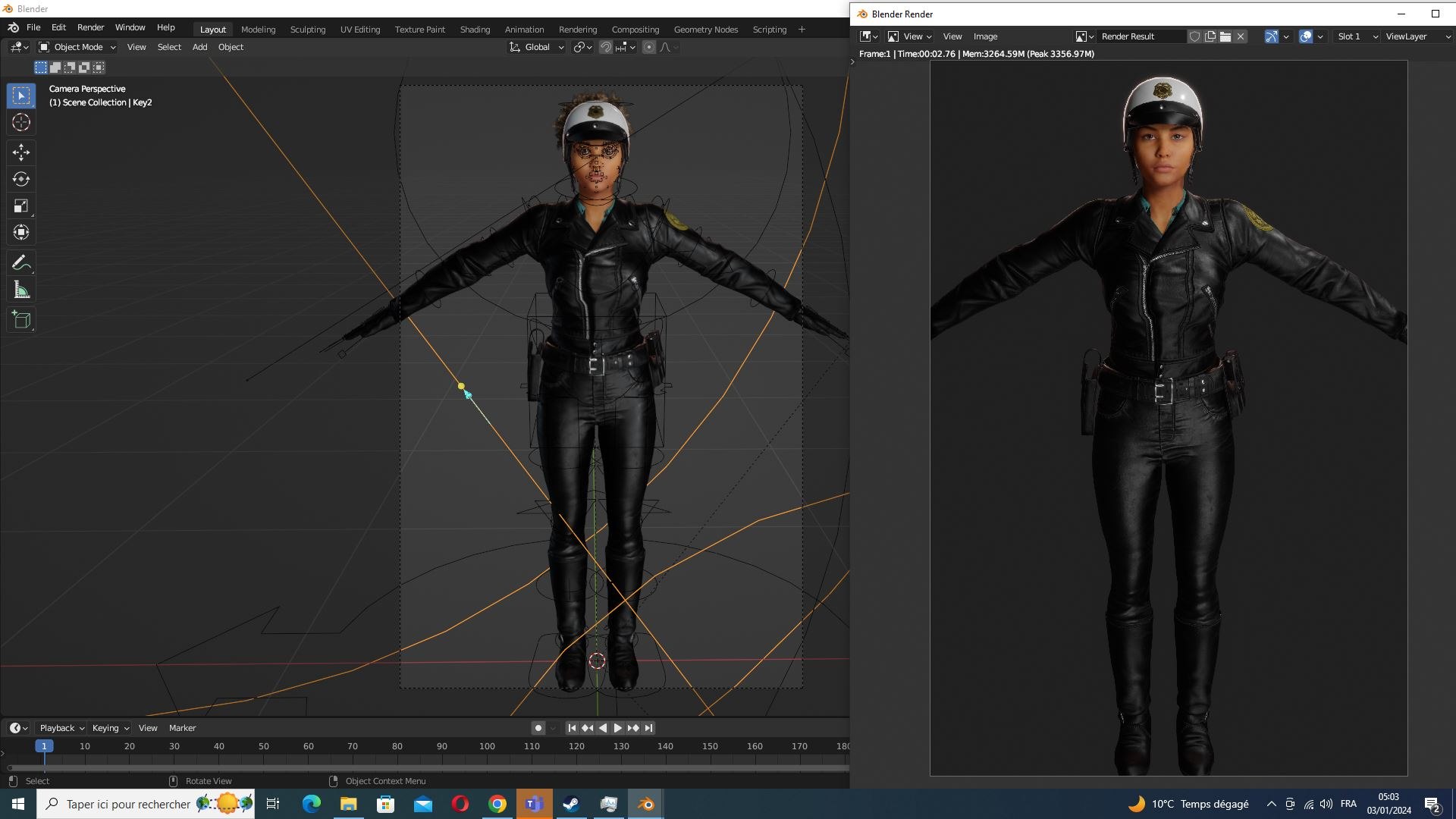1456x819 pixels.
Task: Open the Marker menu in timeline
Action: [182, 728]
